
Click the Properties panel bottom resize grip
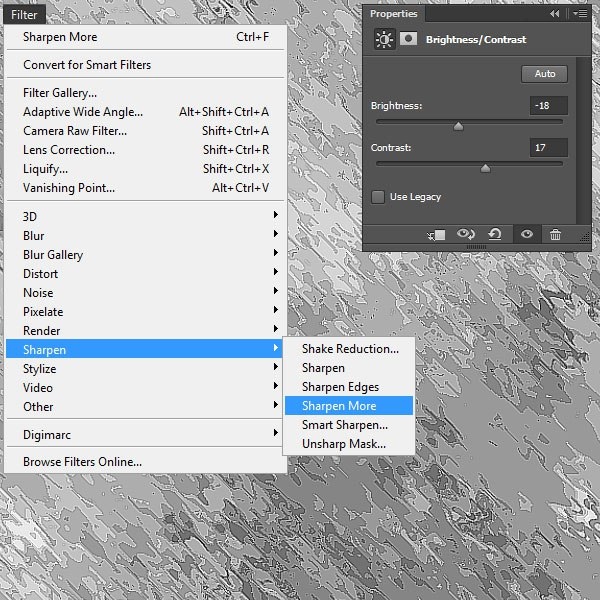[x=476, y=247]
